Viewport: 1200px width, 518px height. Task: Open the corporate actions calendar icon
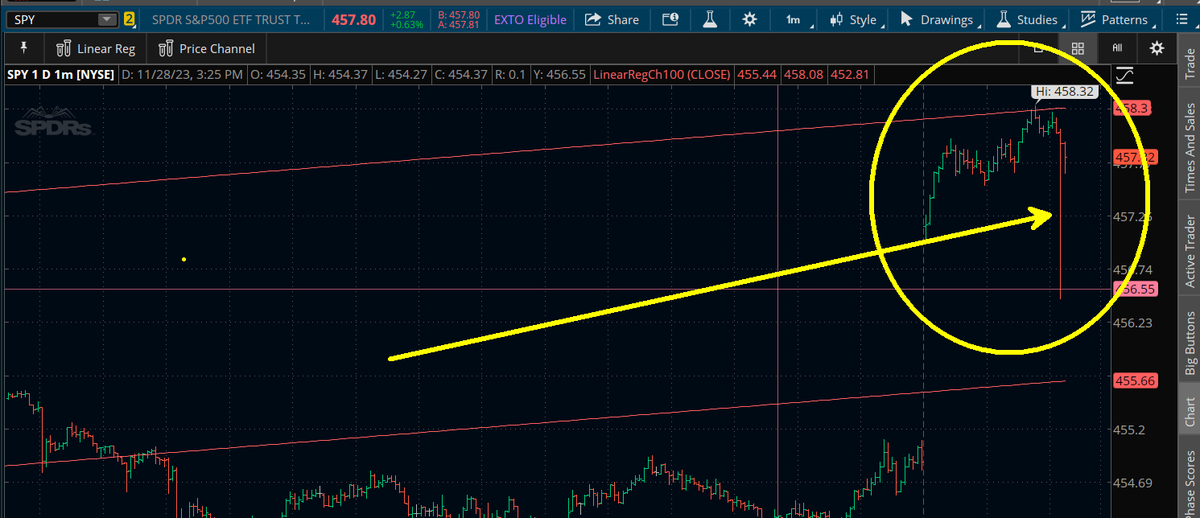[671, 20]
